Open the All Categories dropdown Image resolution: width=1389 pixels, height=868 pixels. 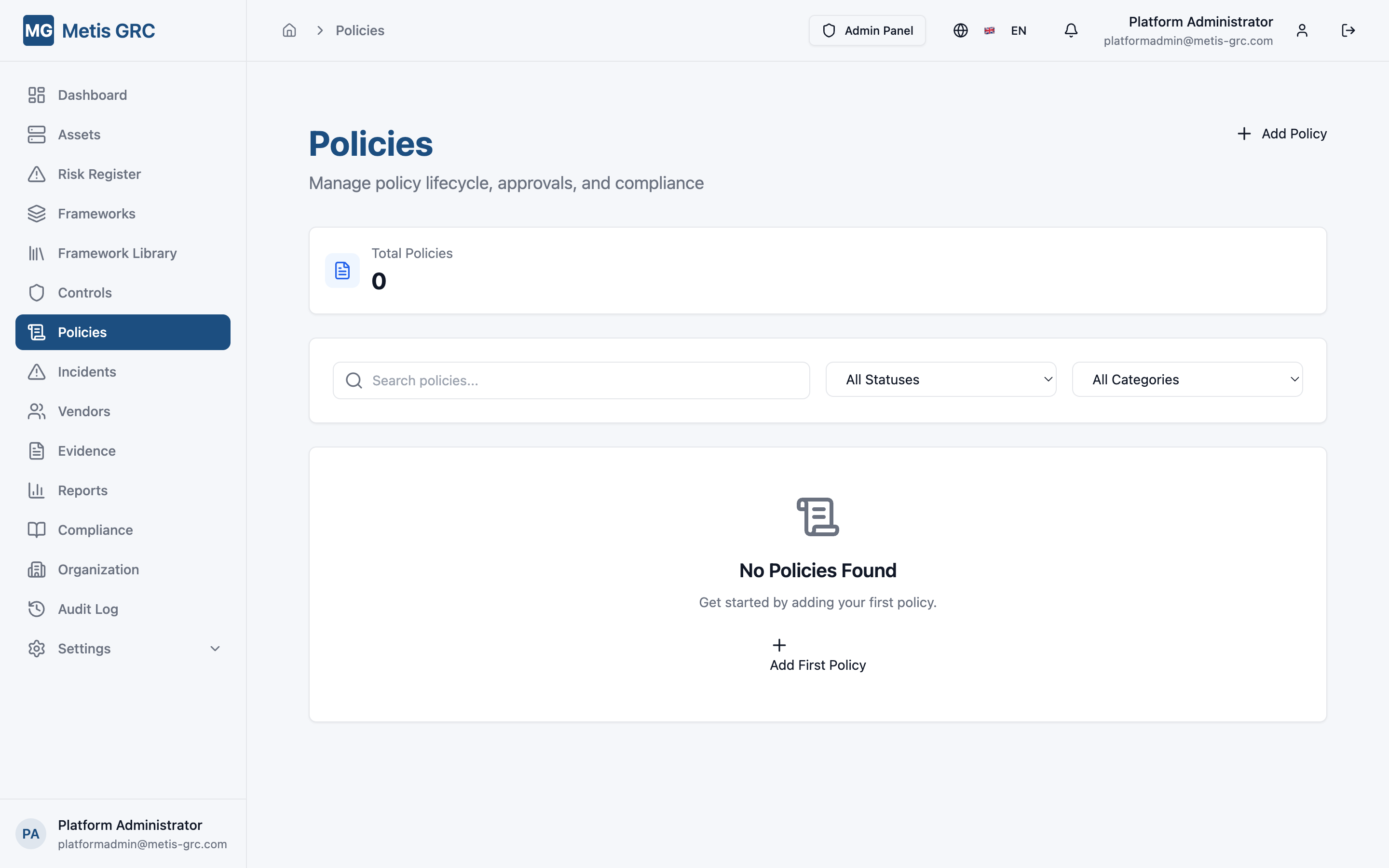coord(1187,379)
